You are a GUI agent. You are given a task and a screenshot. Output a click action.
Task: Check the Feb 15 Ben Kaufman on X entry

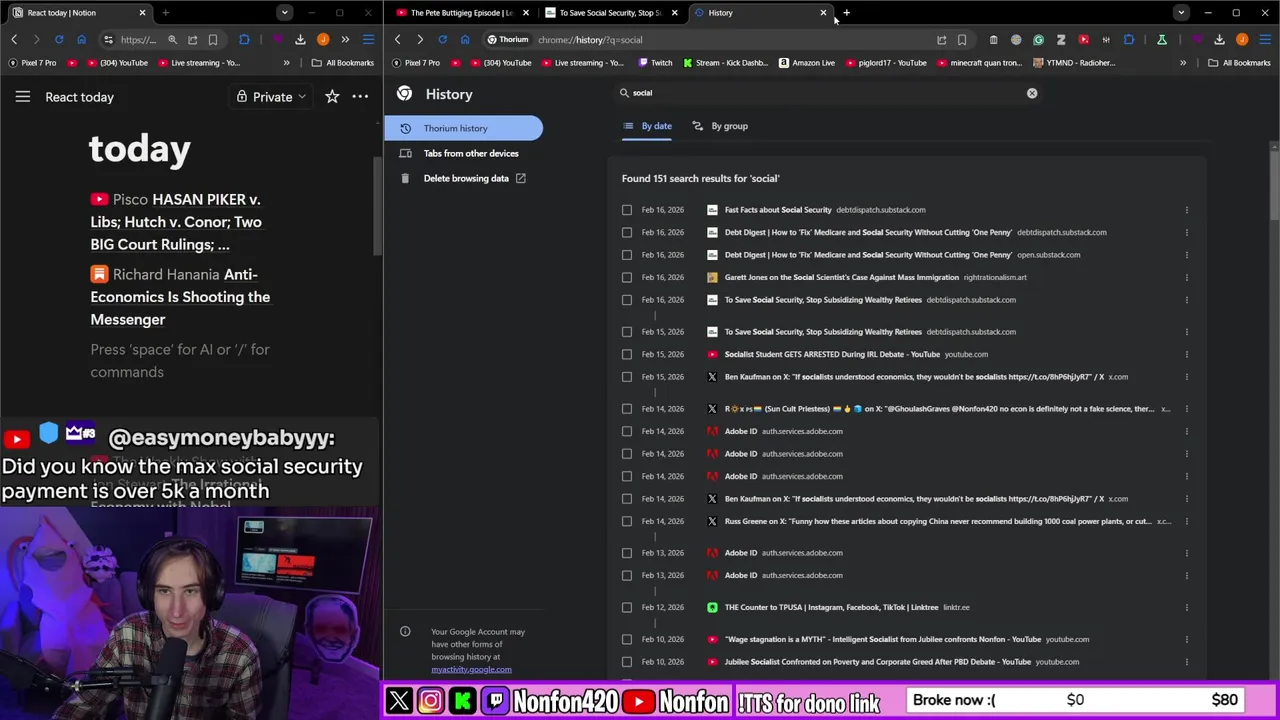pyautogui.click(x=627, y=377)
